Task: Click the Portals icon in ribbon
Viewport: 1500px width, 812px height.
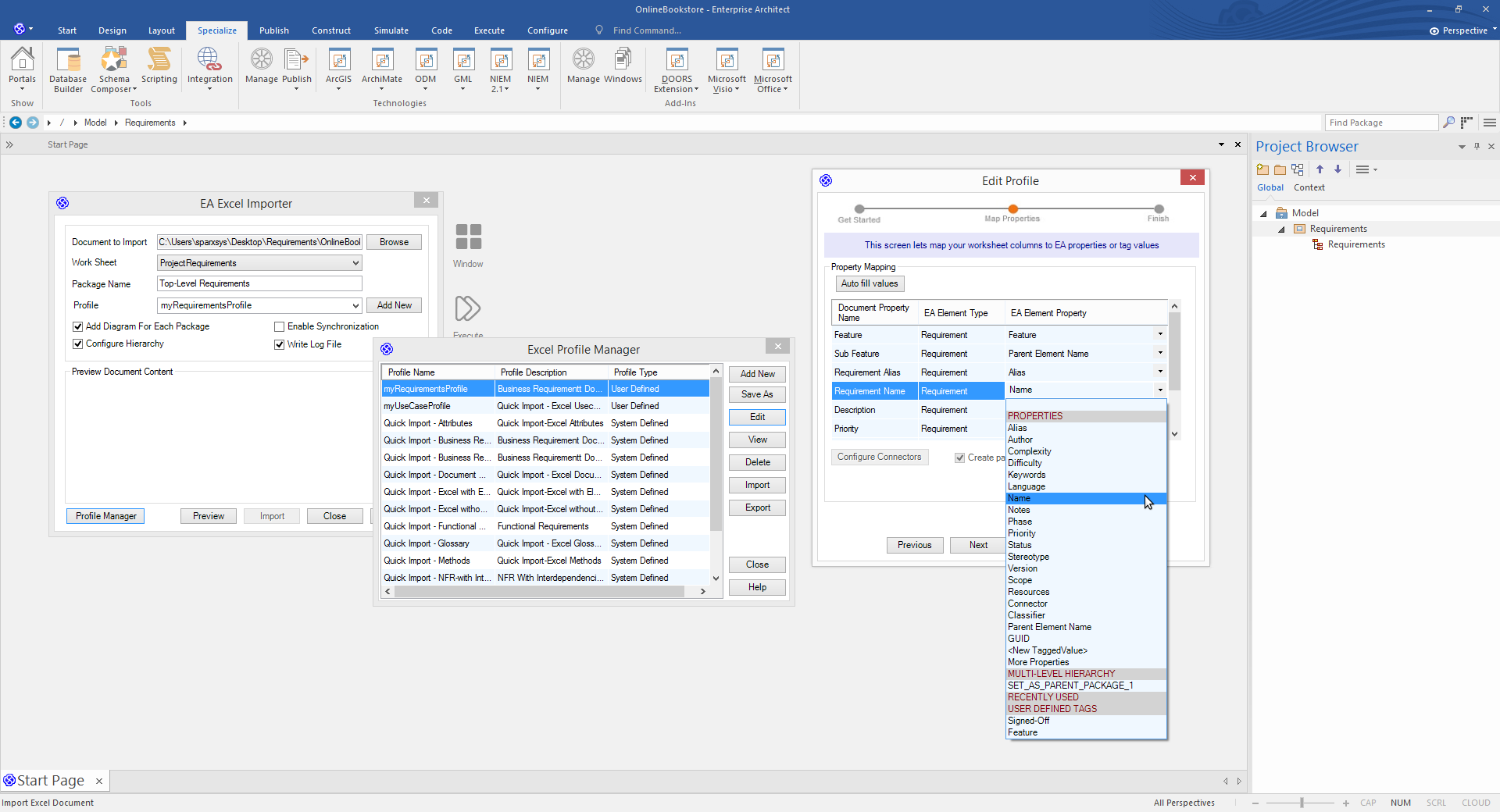Action: click(23, 69)
